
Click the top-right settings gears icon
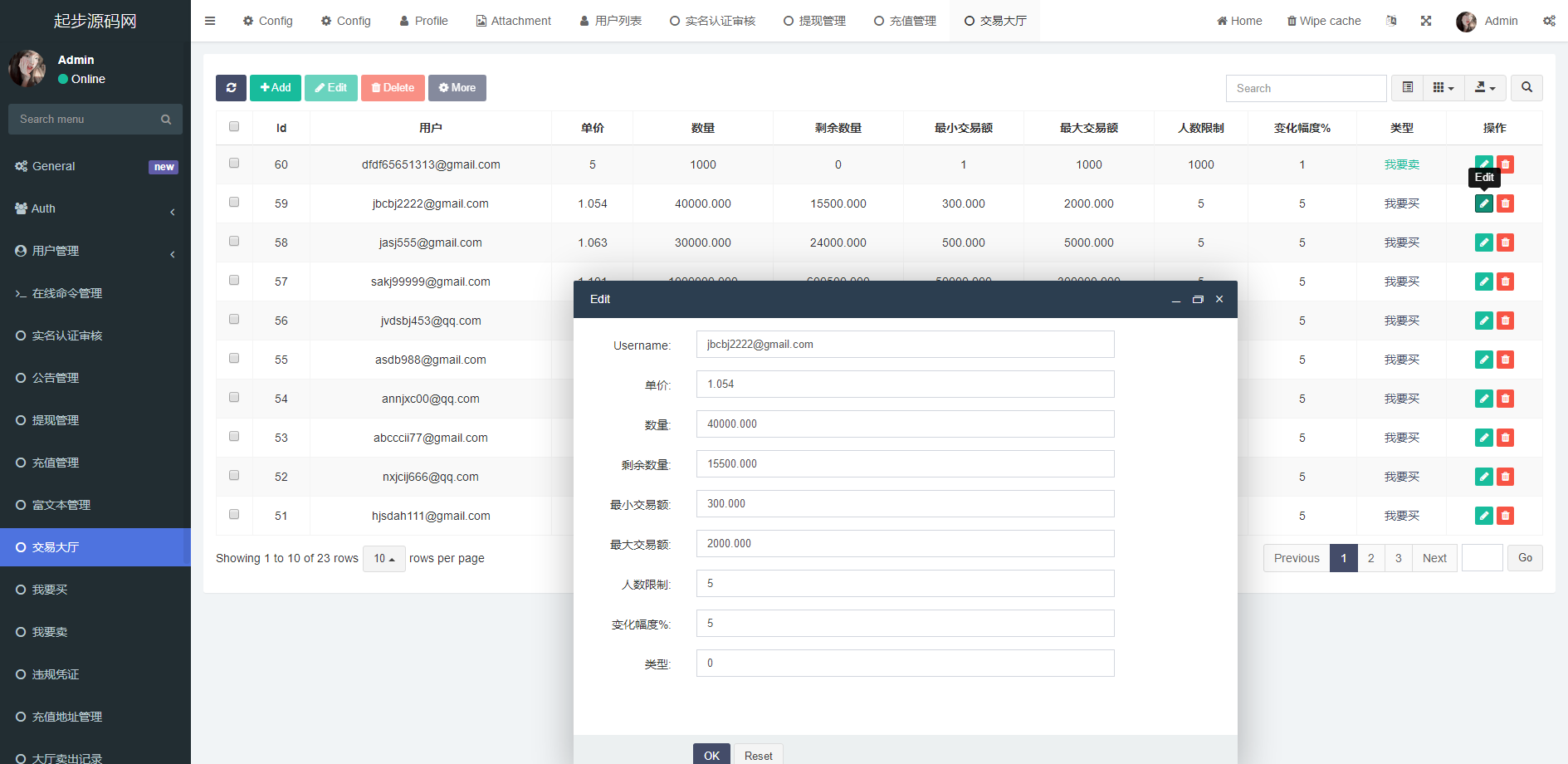1549,21
